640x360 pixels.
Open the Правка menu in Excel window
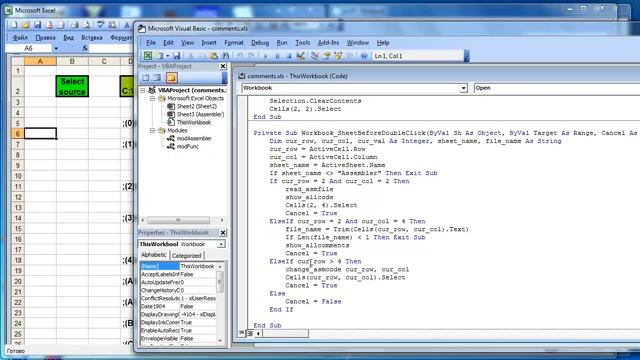pyautogui.click(x=45, y=38)
